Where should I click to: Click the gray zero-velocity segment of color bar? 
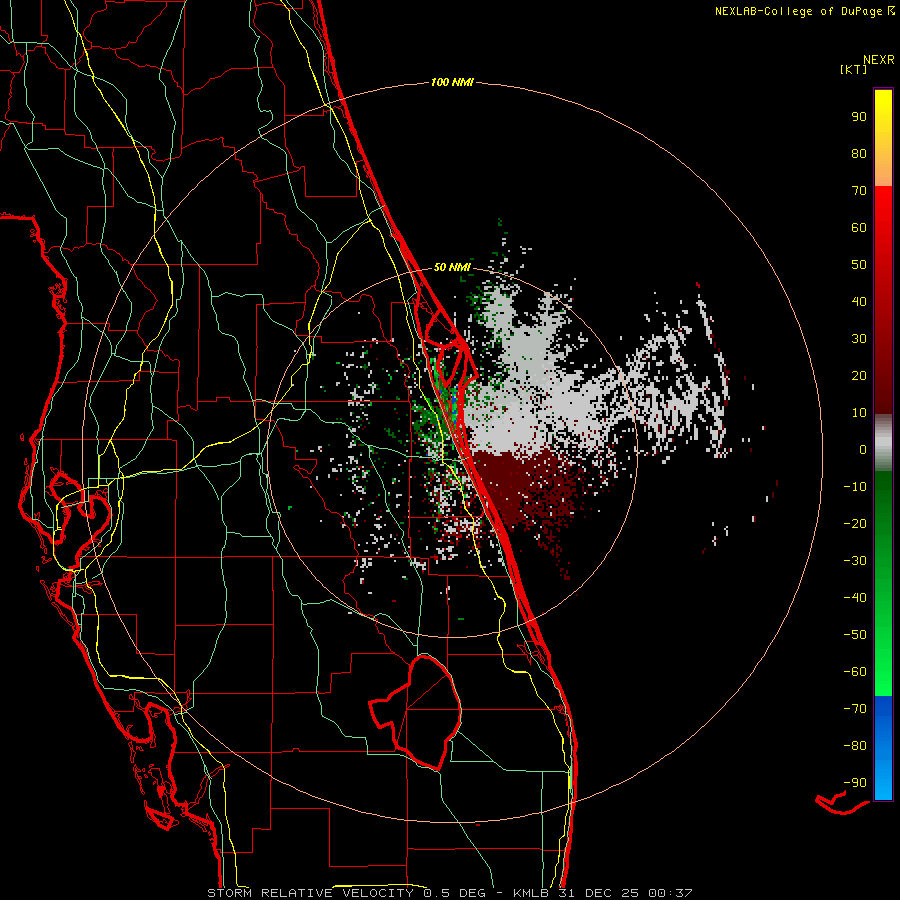(883, 443)
